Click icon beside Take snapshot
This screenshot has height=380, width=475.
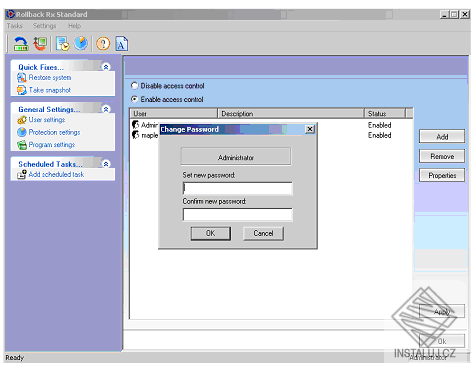pos(22,90)
